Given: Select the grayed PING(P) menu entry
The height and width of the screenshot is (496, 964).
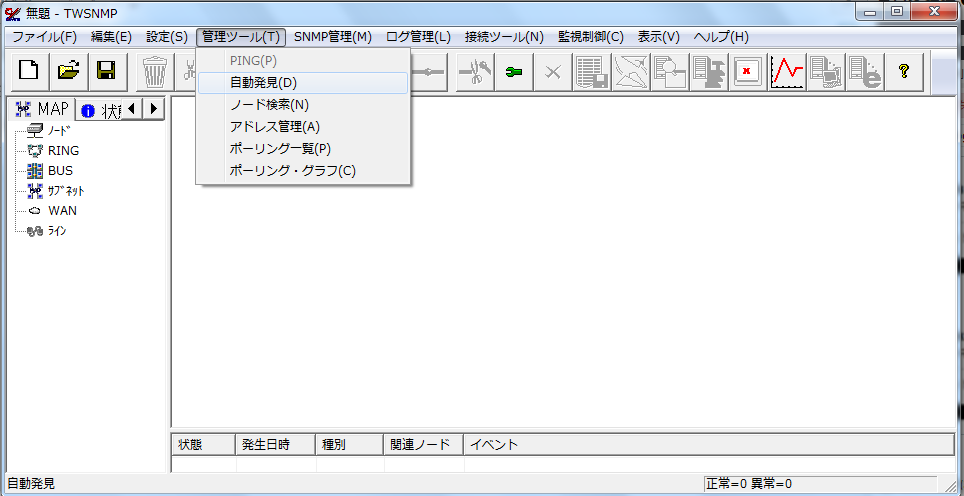Looking at the screenshot, I should click(x=303, y=61).
